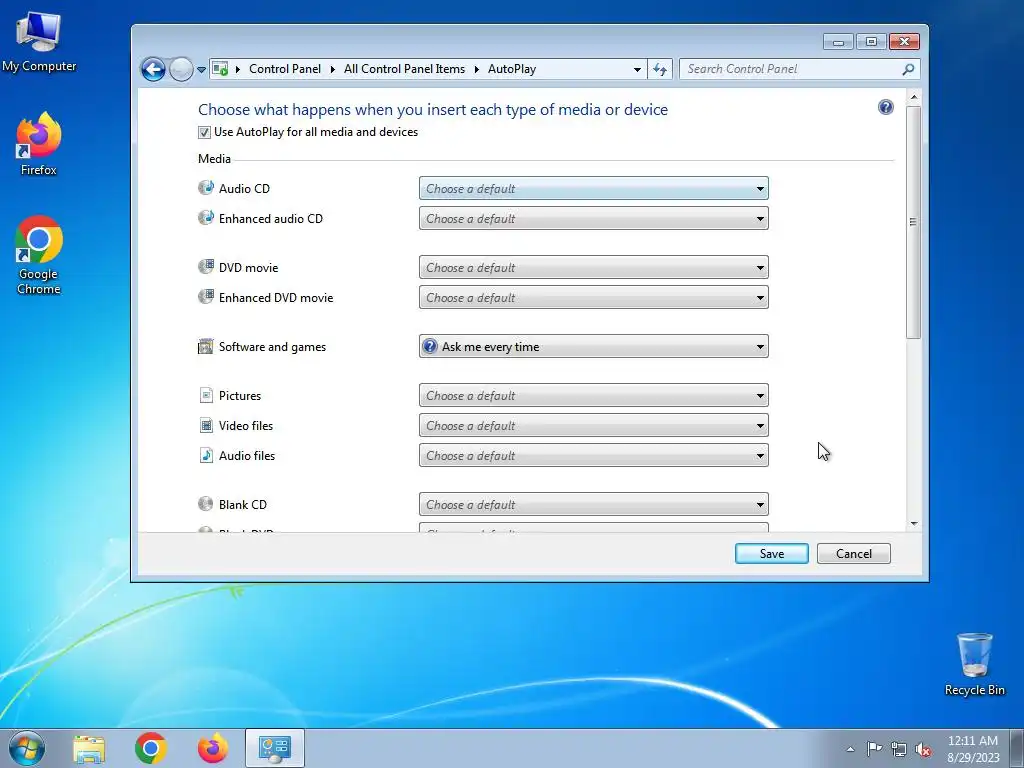Select Firefox desktop shortcut
This screenshot has width=1024, height=768.
pos(39,144)
